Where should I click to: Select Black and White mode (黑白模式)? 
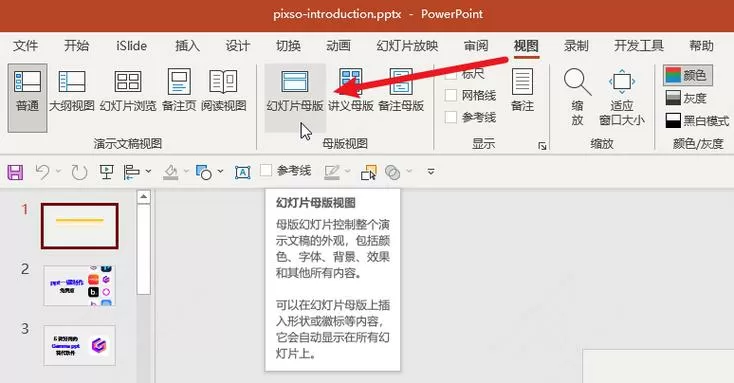click(x=697, y=121)
